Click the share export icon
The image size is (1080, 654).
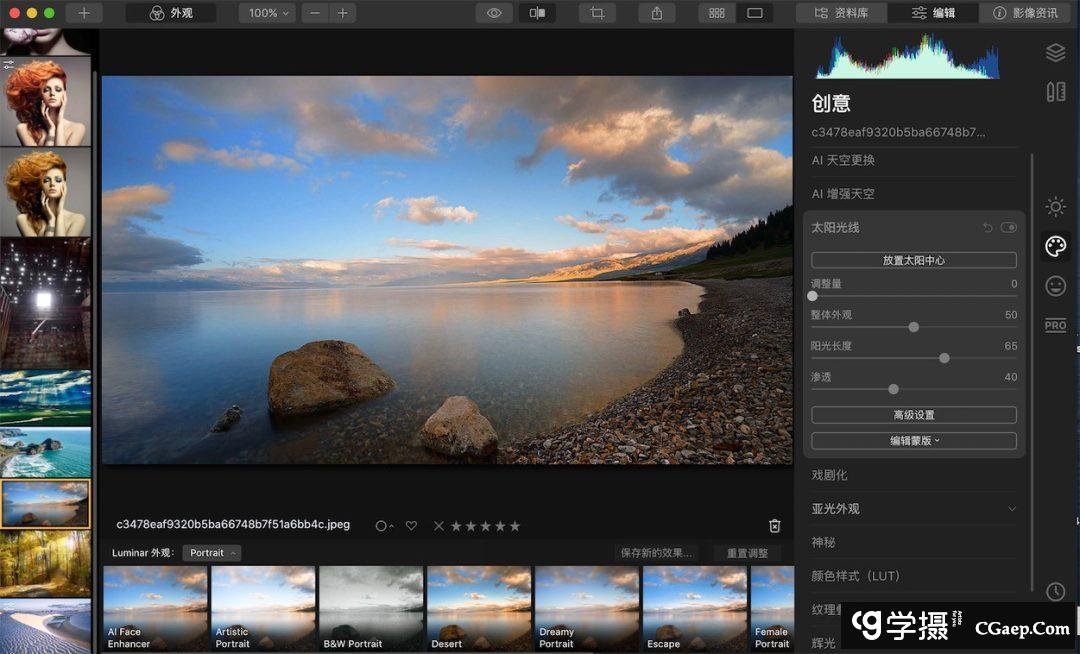pos(657,13)
